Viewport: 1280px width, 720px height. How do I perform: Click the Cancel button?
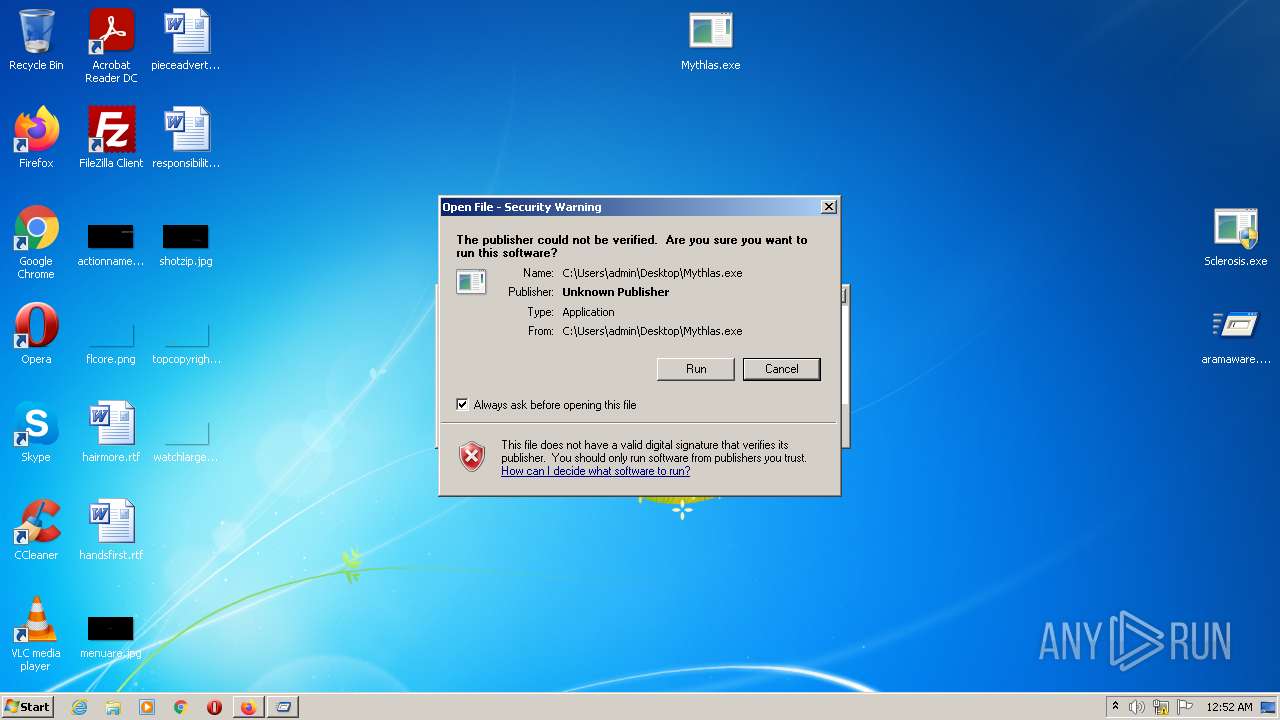coord(782,369)
